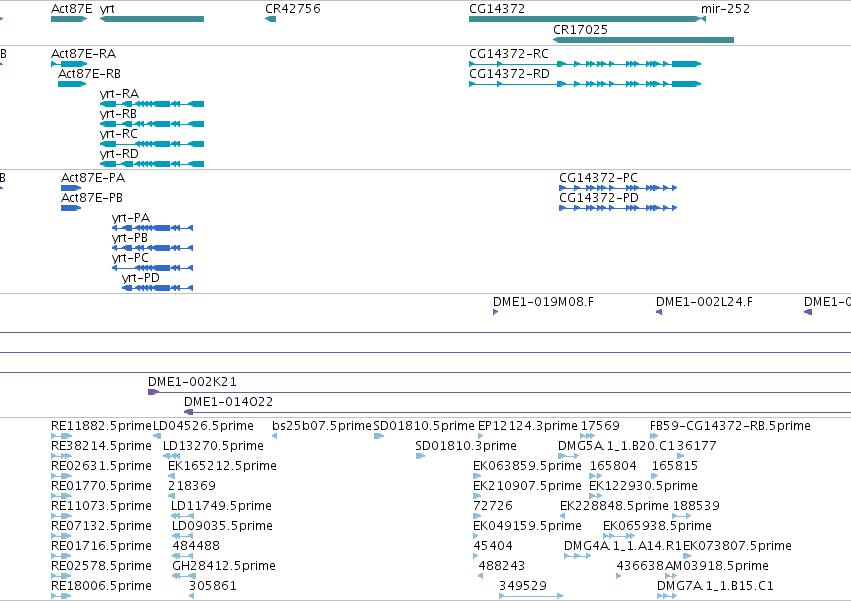Viewport: 851px width, 601px height.
Task: Select the RE11073.5prime EST label
Action: coord(101,506)
